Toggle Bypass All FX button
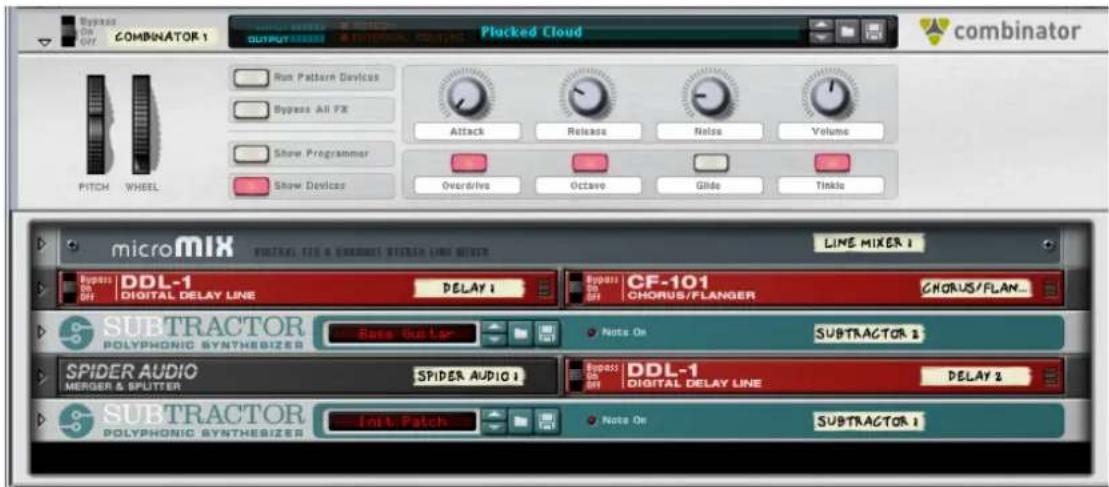1109x487 pixels. [x=250, y=110]
